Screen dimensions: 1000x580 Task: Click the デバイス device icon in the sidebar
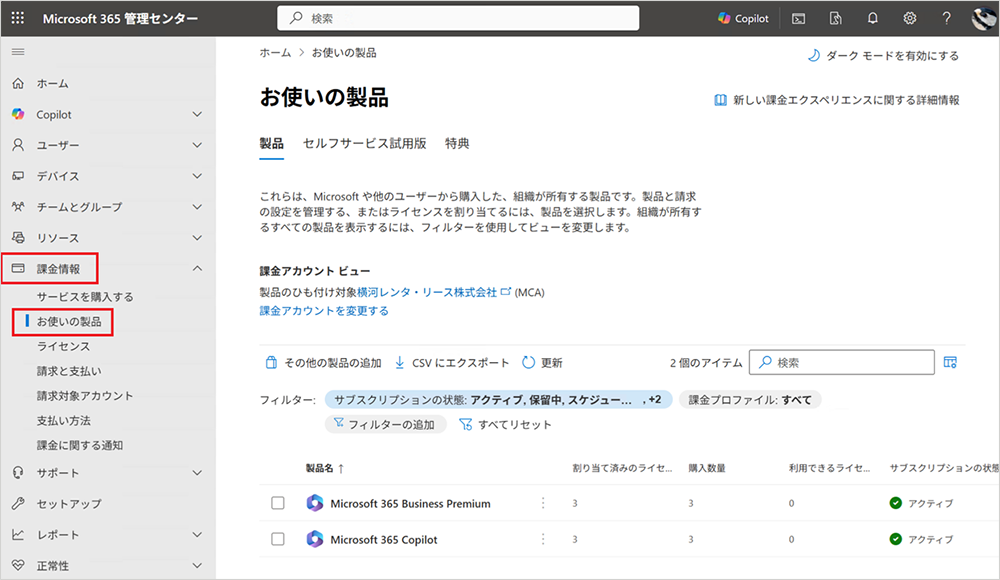18,175
